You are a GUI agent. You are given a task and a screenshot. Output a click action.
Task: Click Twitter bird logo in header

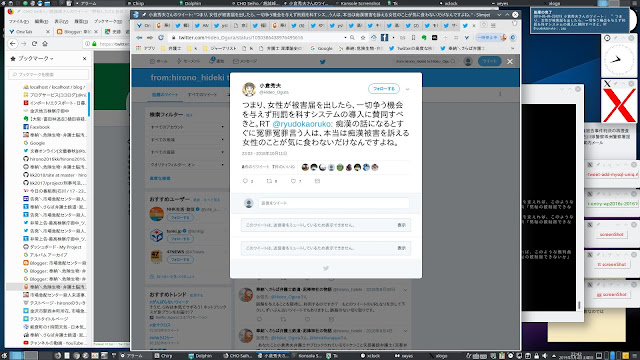(x=322, y=62)
